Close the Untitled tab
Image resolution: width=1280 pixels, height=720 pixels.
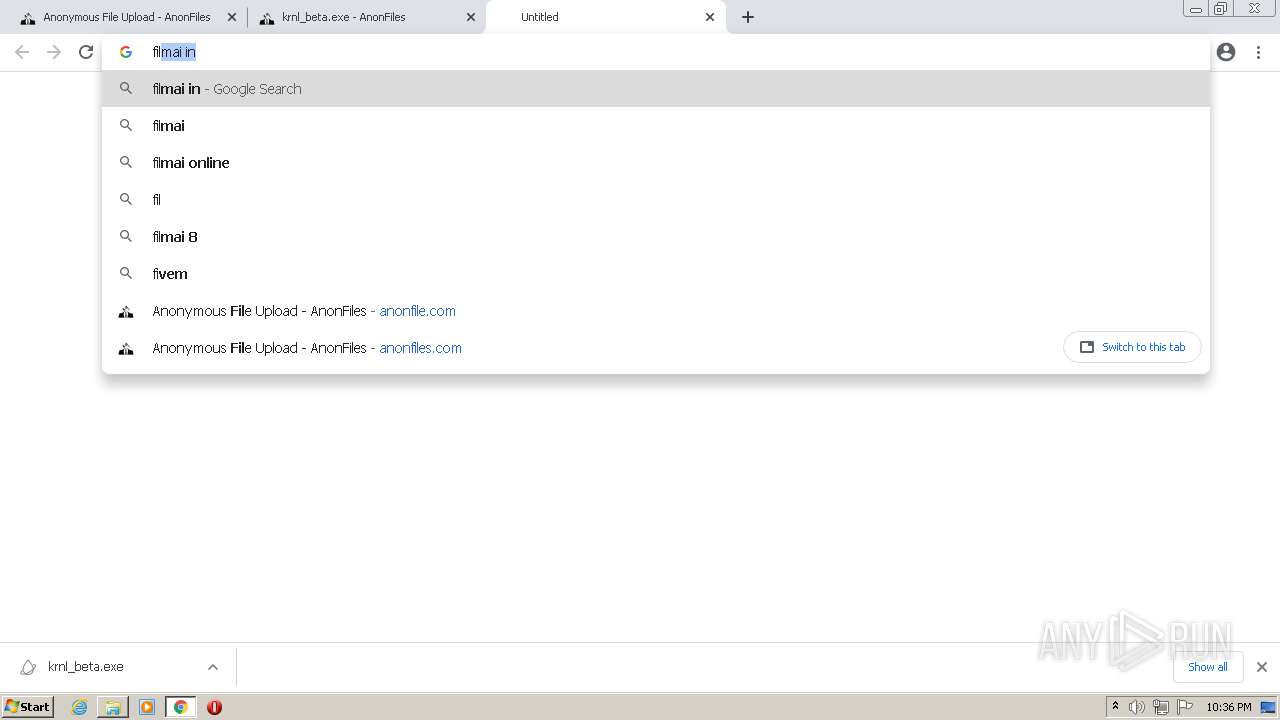point(710,17)
